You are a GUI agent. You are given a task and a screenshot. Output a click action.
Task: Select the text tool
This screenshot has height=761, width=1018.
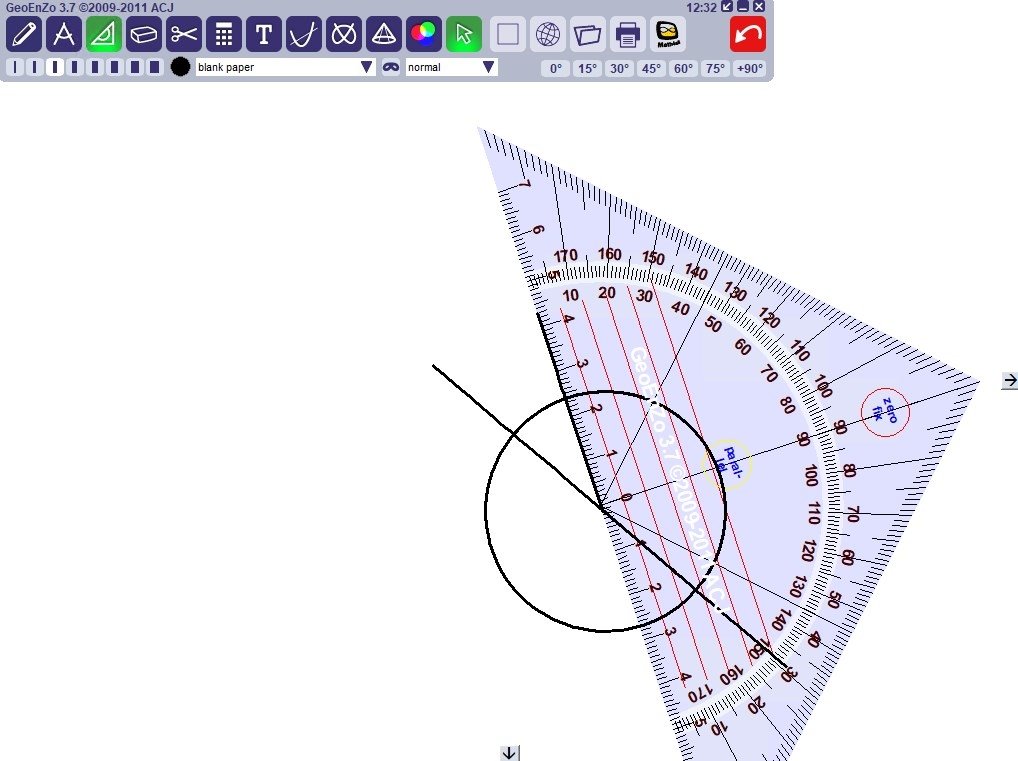[x=264, y=34]
